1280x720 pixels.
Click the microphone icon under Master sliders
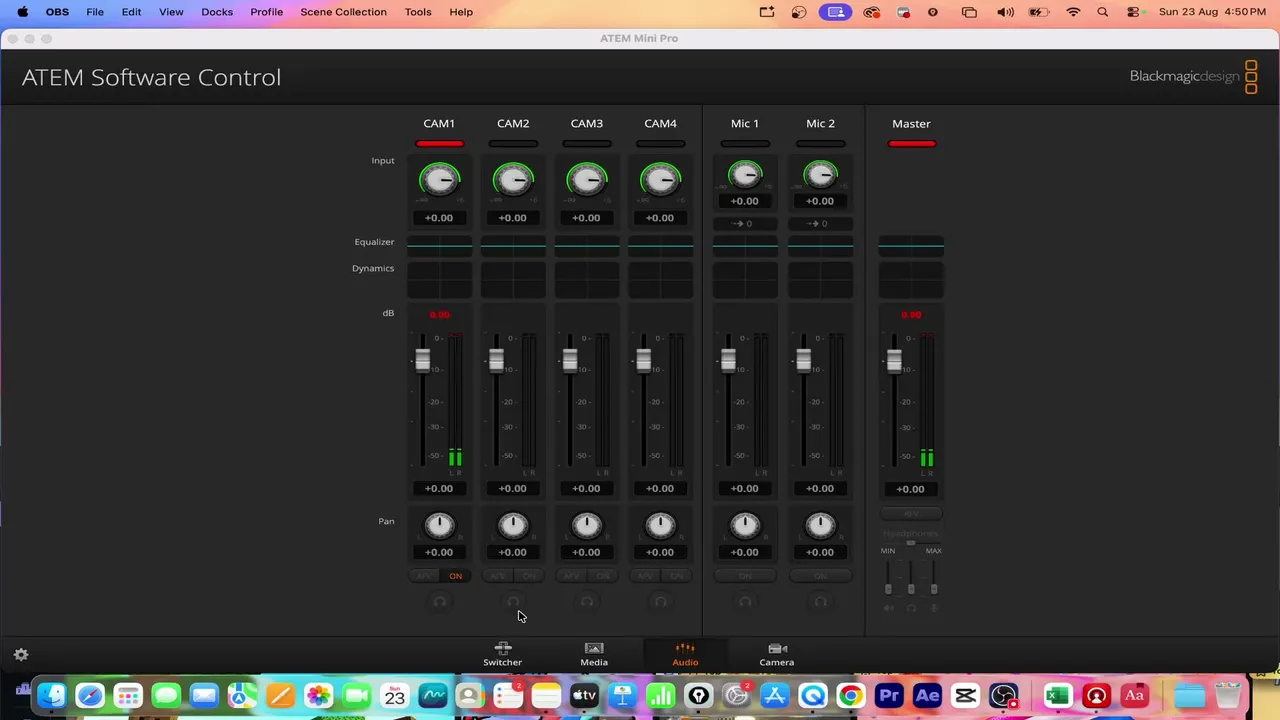point(934,608)
